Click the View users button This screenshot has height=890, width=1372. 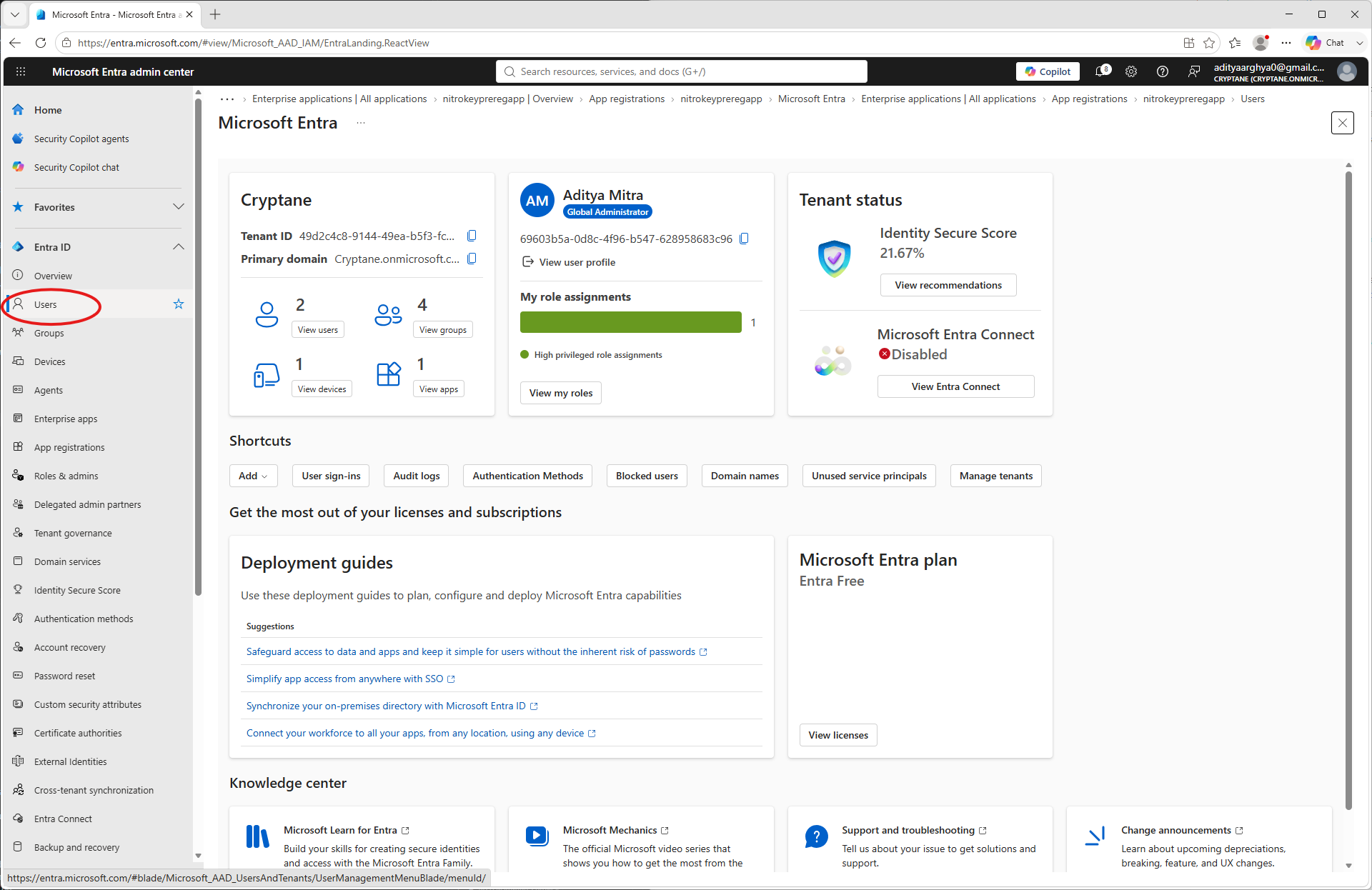pyautogui.click(x=318, y=330)
